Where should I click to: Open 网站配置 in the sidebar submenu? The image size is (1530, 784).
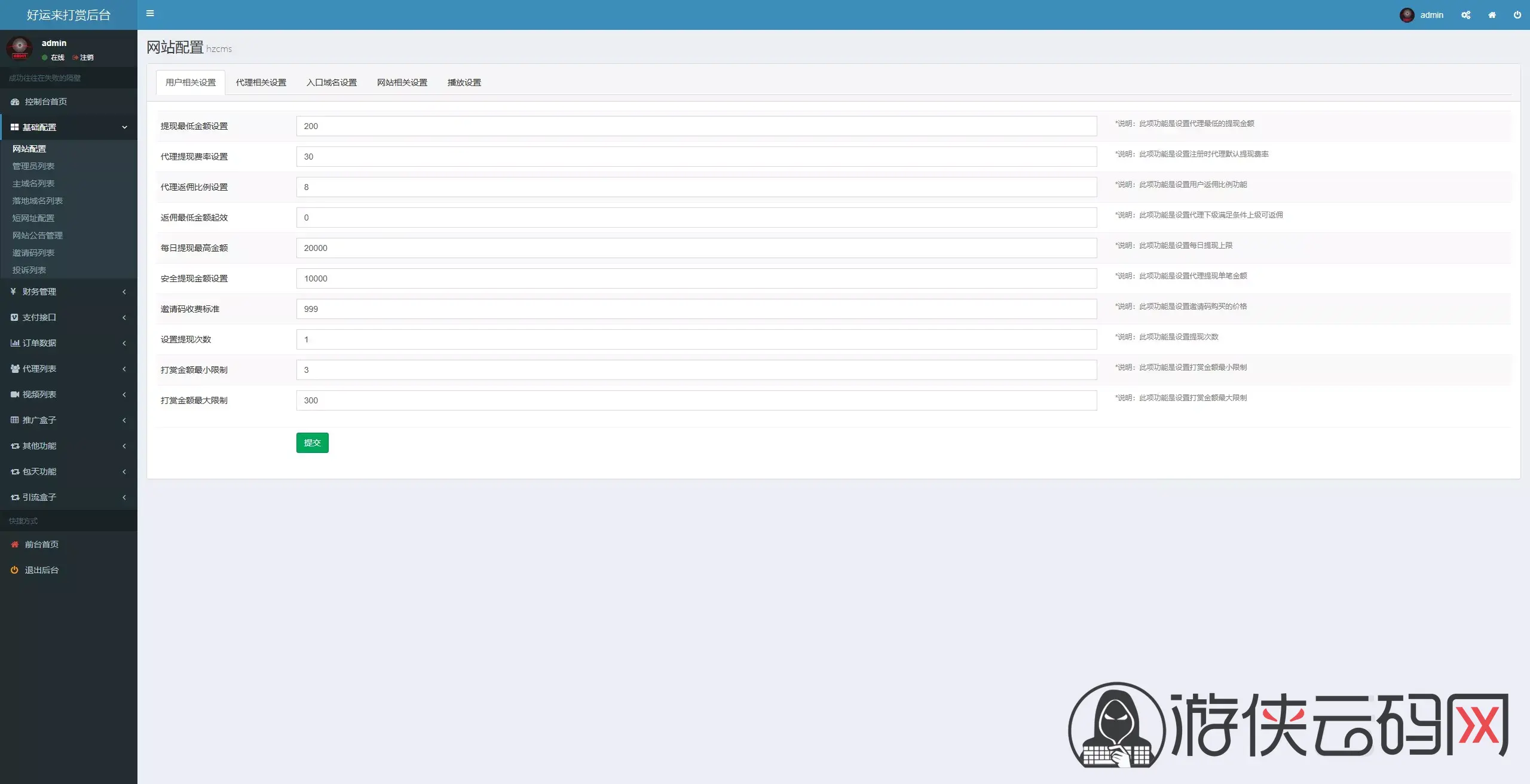[x=29, y=149]
